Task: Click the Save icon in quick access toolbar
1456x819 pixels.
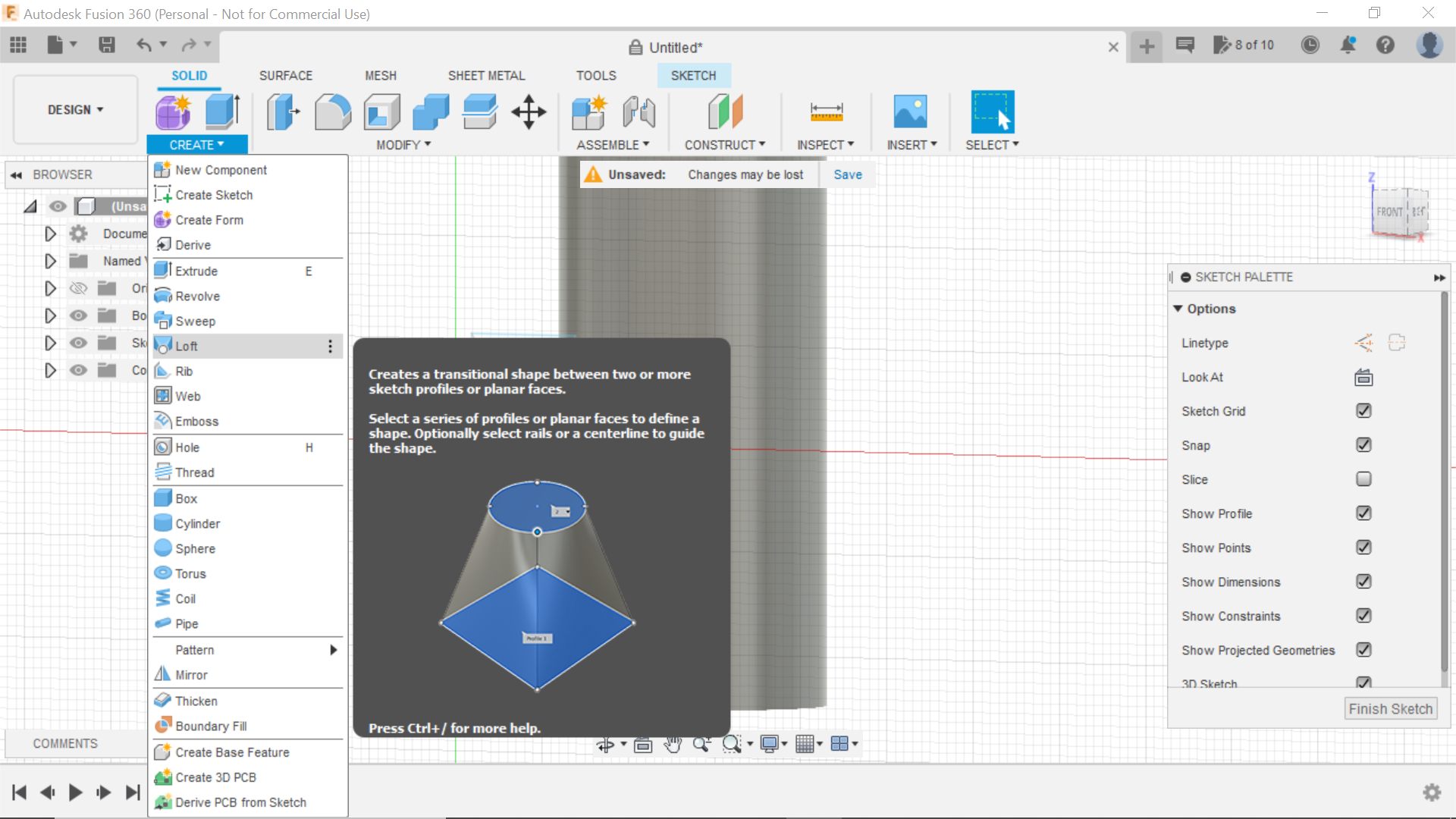Action: point(106,45)
